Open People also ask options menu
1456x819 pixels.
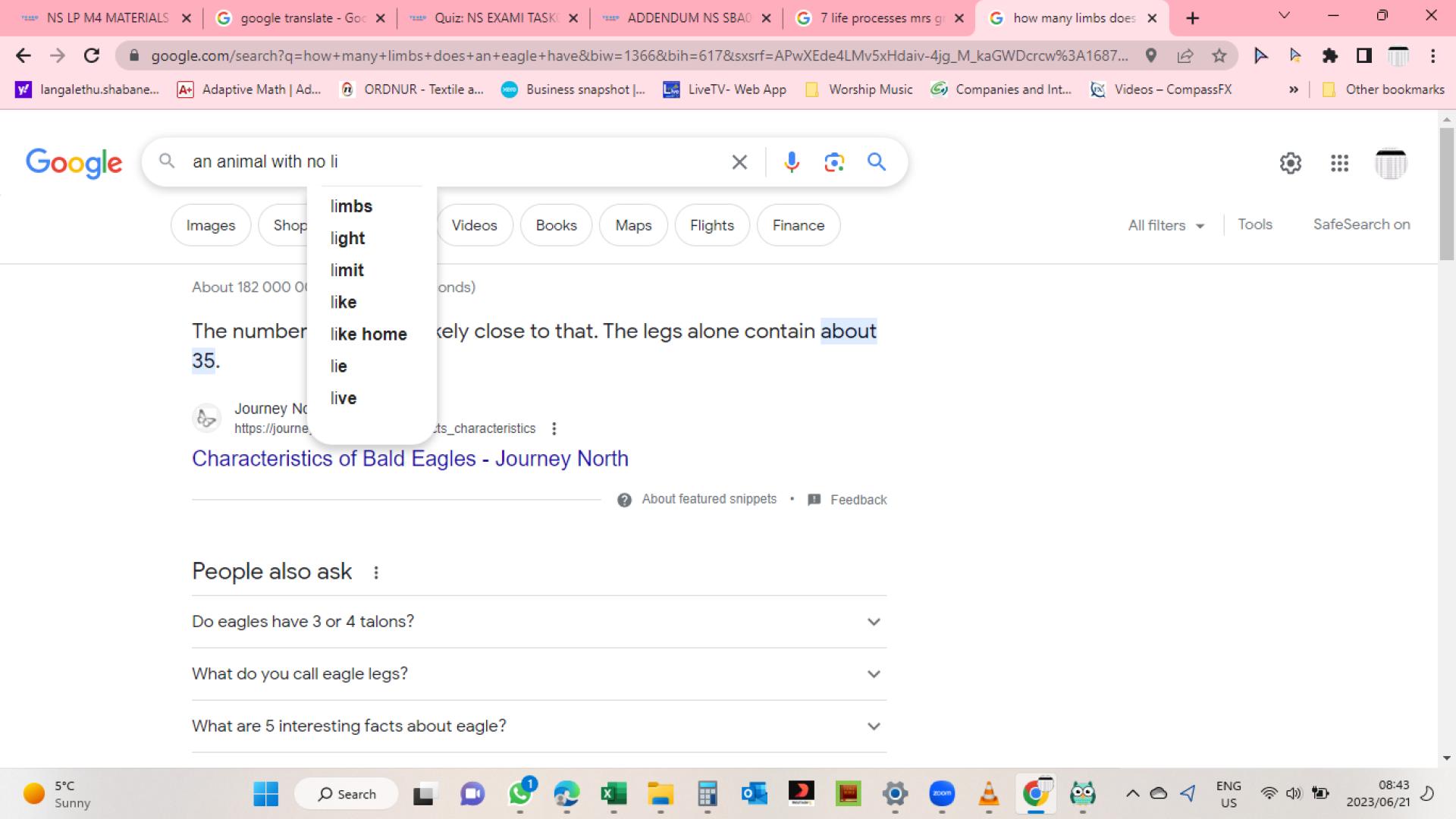coord(376,573)
